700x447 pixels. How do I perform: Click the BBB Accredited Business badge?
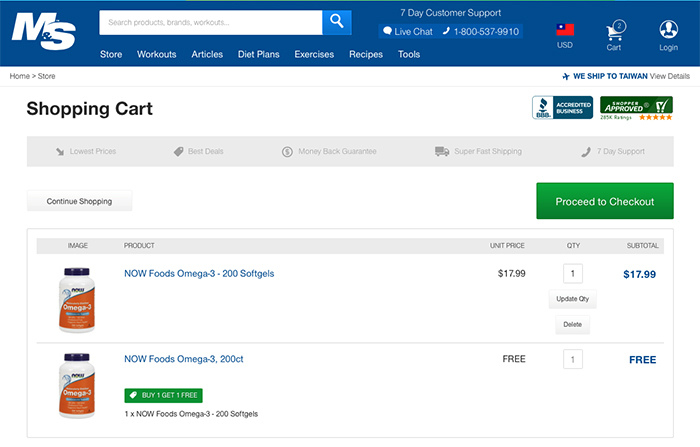[x=562, y=108]
